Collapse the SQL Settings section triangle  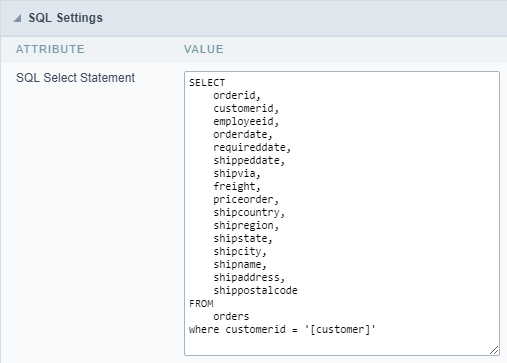coord(17,18)
